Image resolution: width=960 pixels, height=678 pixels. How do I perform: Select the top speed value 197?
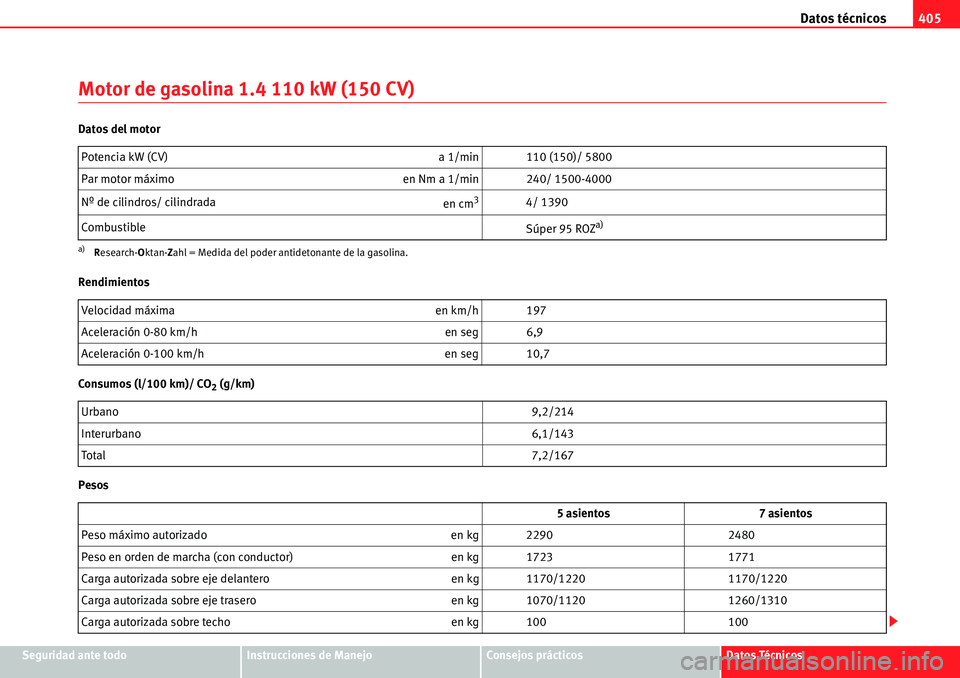point(536,311)
